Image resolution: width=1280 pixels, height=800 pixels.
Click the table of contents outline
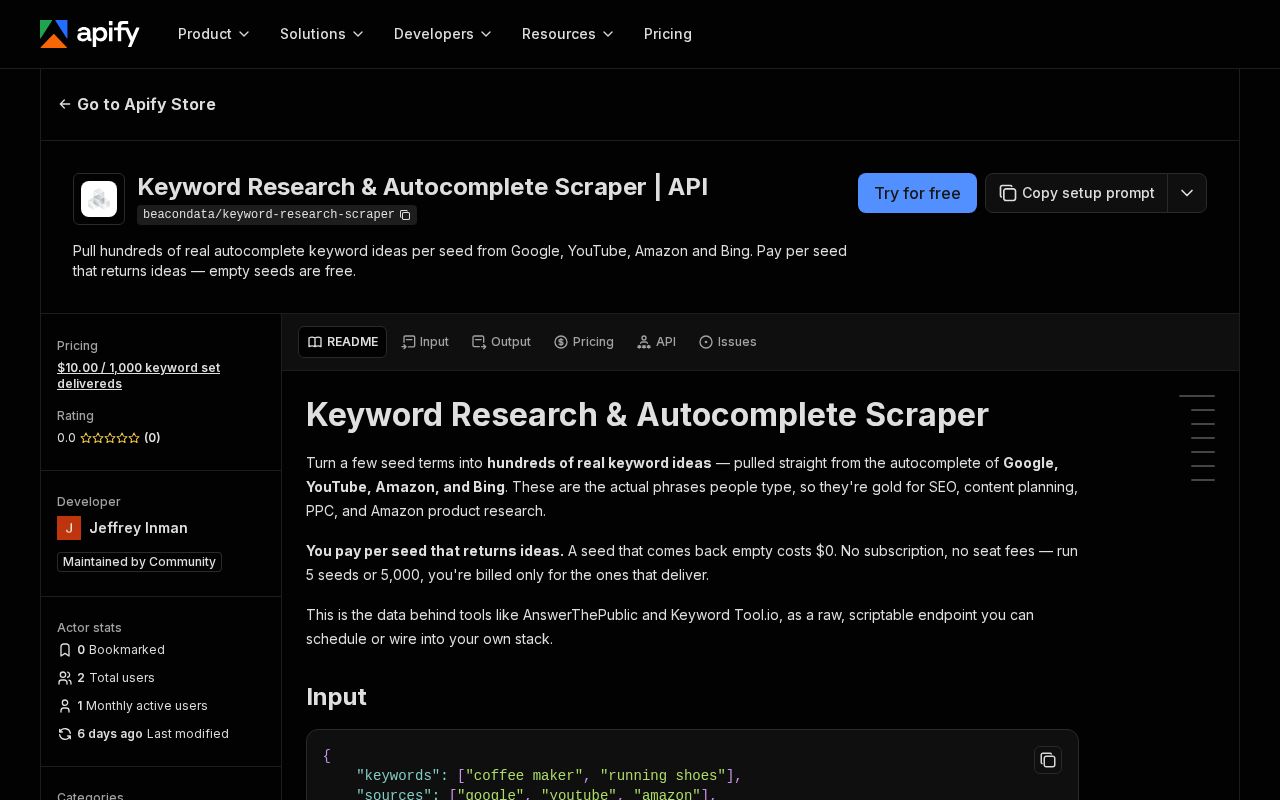(1197, 438)
